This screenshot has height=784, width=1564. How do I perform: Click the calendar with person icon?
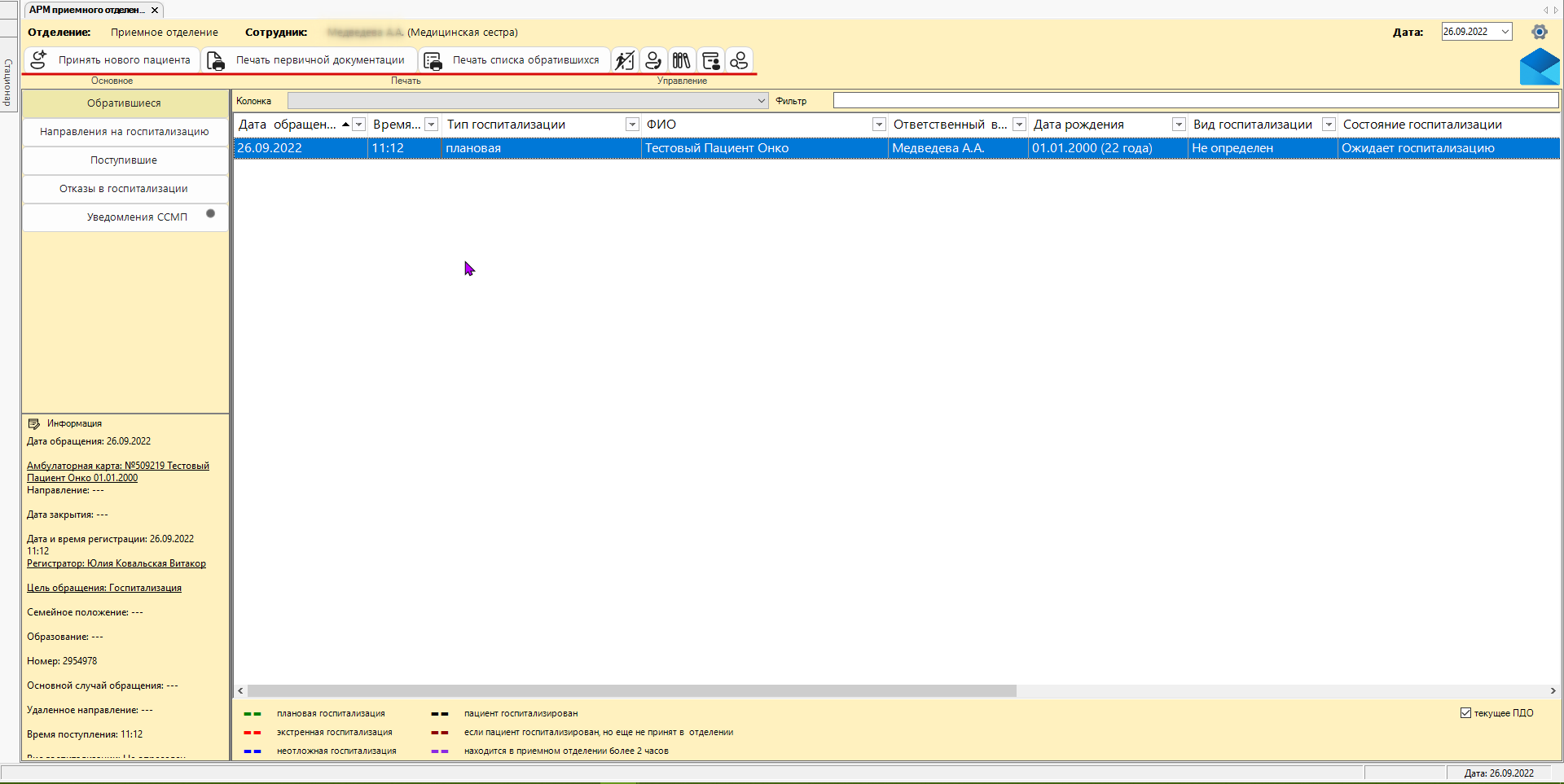point(710,60)
